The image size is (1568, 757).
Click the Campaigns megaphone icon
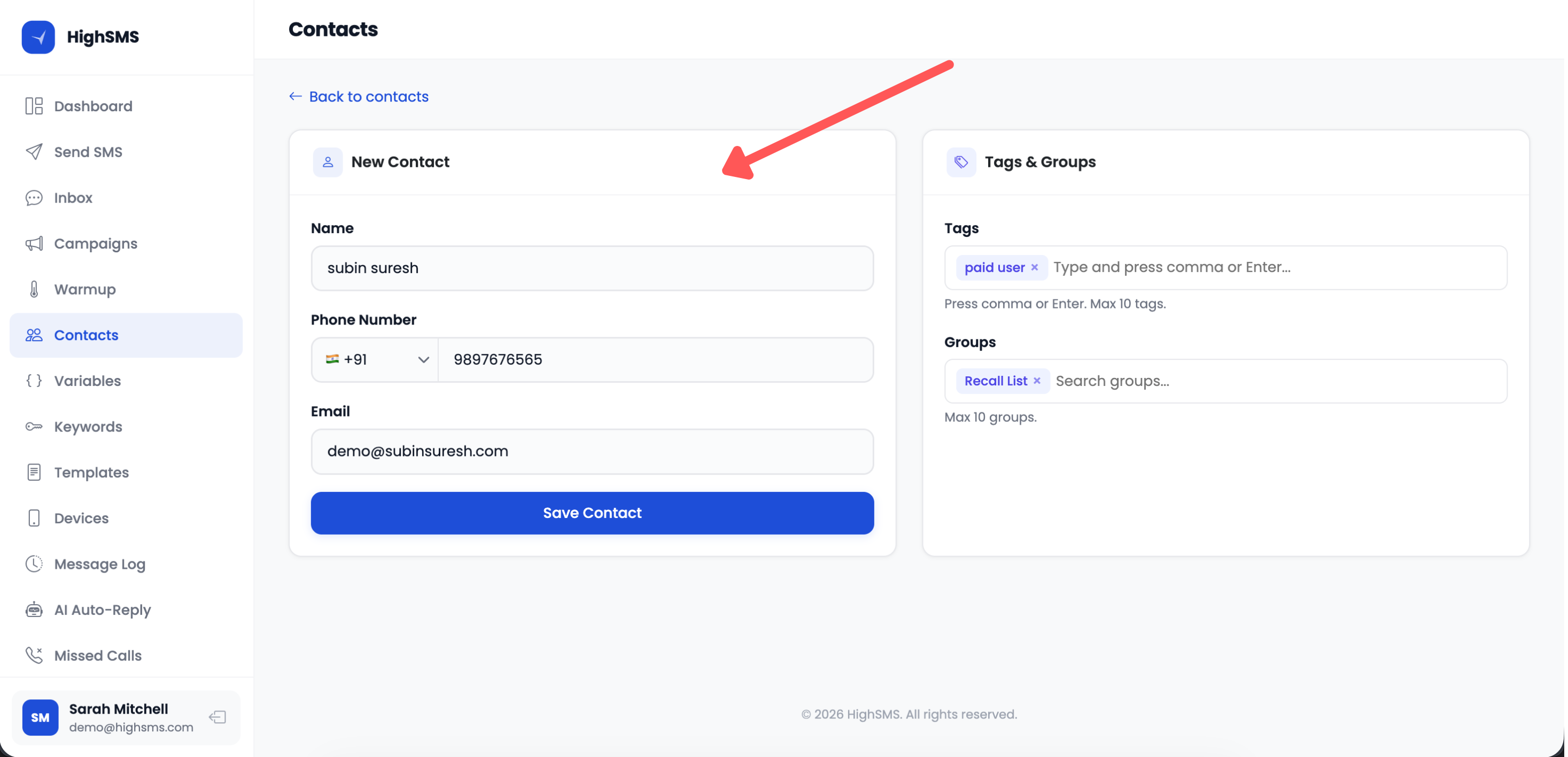pyautogui.click(x=34, y=243)
